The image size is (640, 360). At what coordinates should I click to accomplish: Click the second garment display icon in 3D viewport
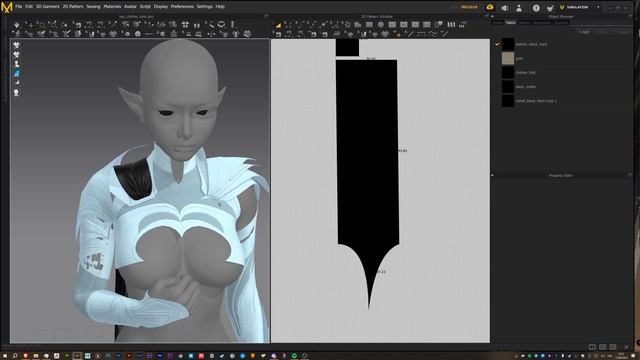16,54
